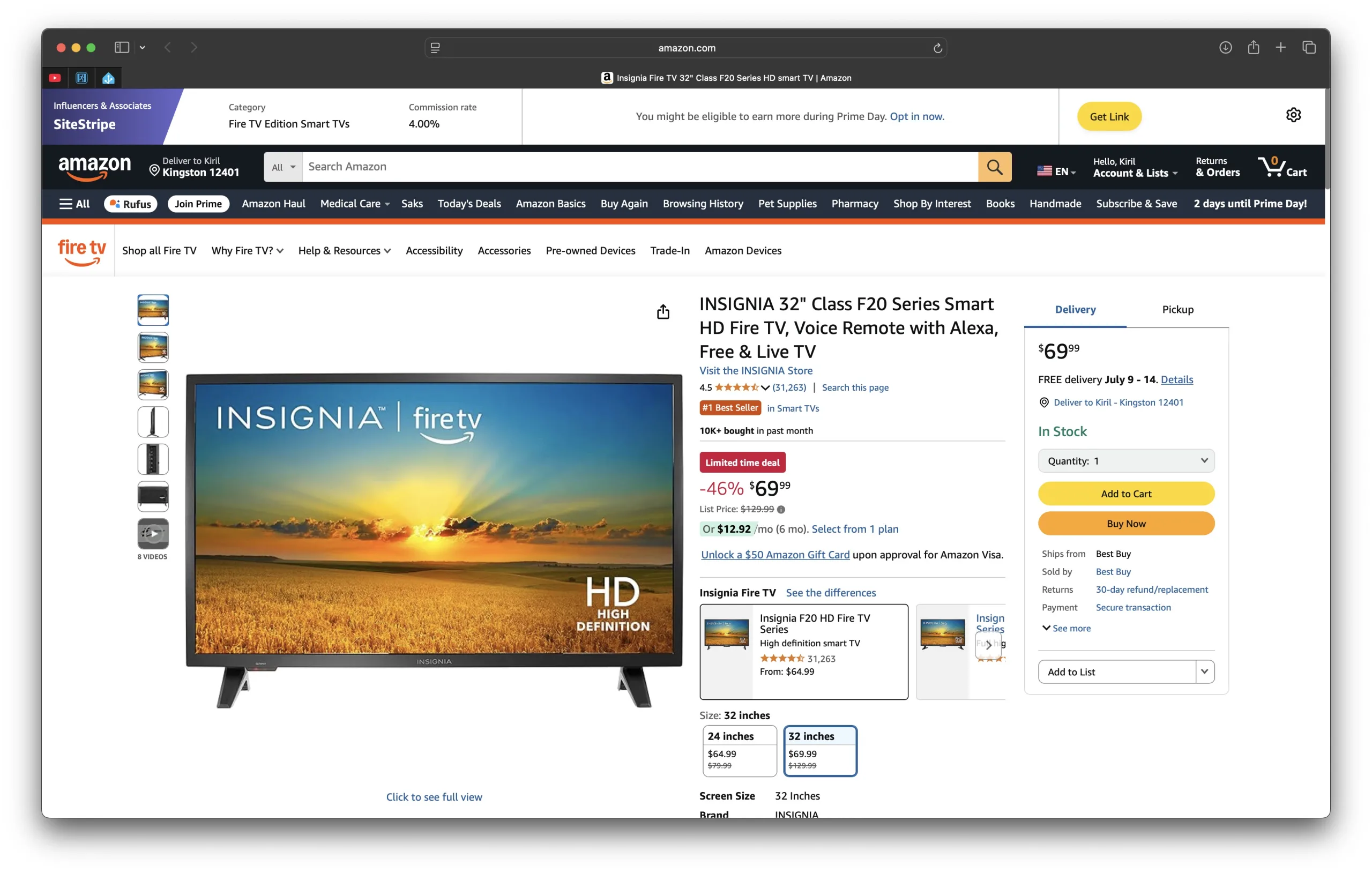Image resolution: width=1372 pixels, height=873 pixels.
Task: Expand the Help & Resources menu
Action: pyautogui.click(x=344, y=251)
